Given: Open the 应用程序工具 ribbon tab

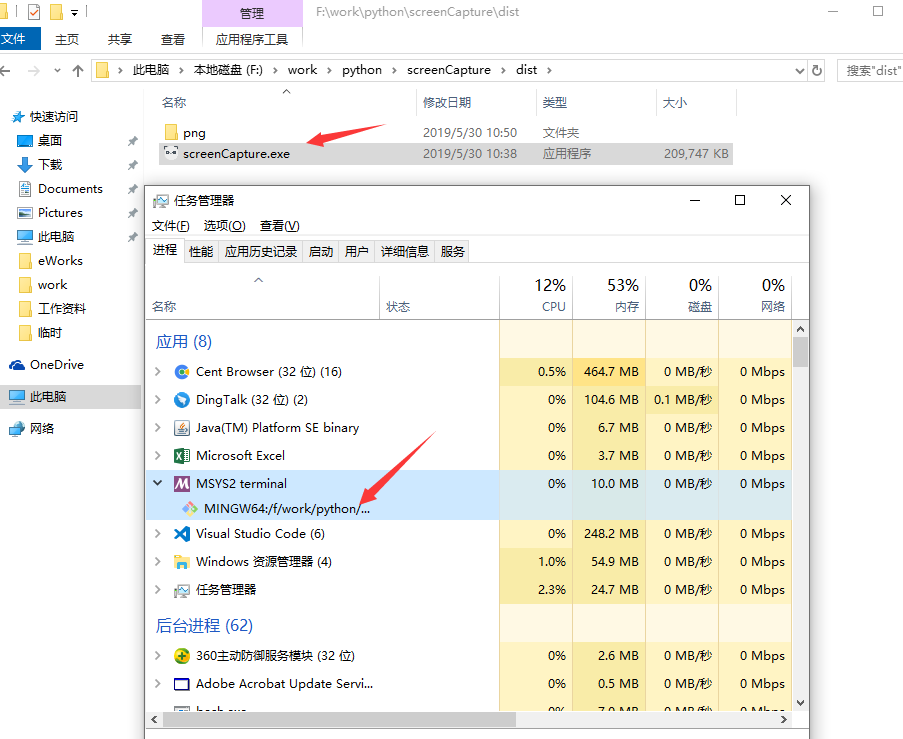Looking at the screenshot, I should click(x=252, y=39).
